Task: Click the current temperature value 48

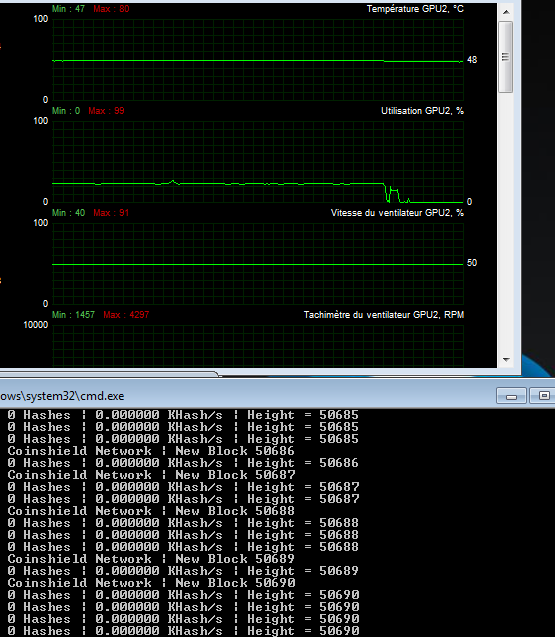Action: pyautogui.click(x=472, y=60)
